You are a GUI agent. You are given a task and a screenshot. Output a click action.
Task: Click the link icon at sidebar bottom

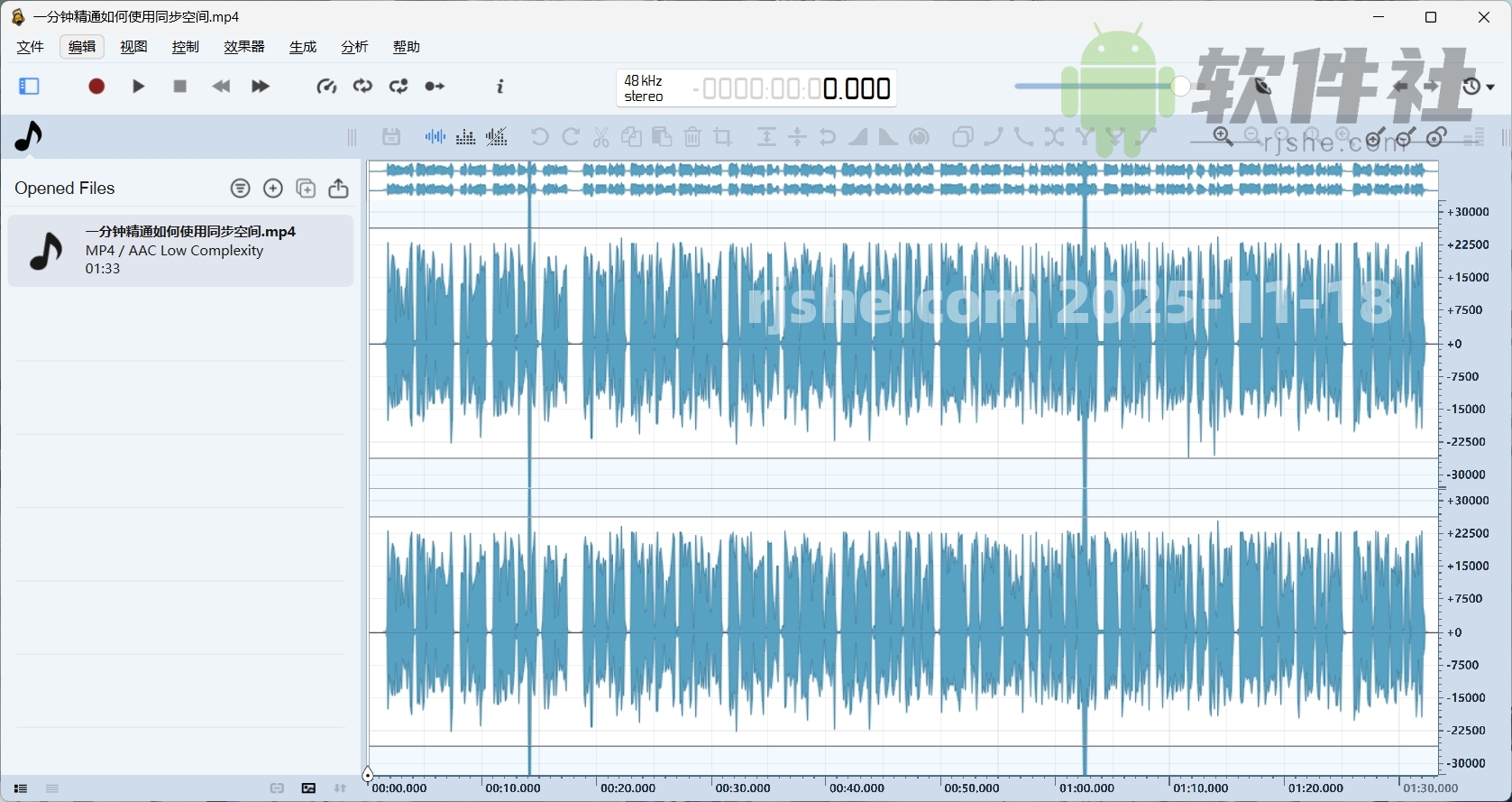click(277, 788)
